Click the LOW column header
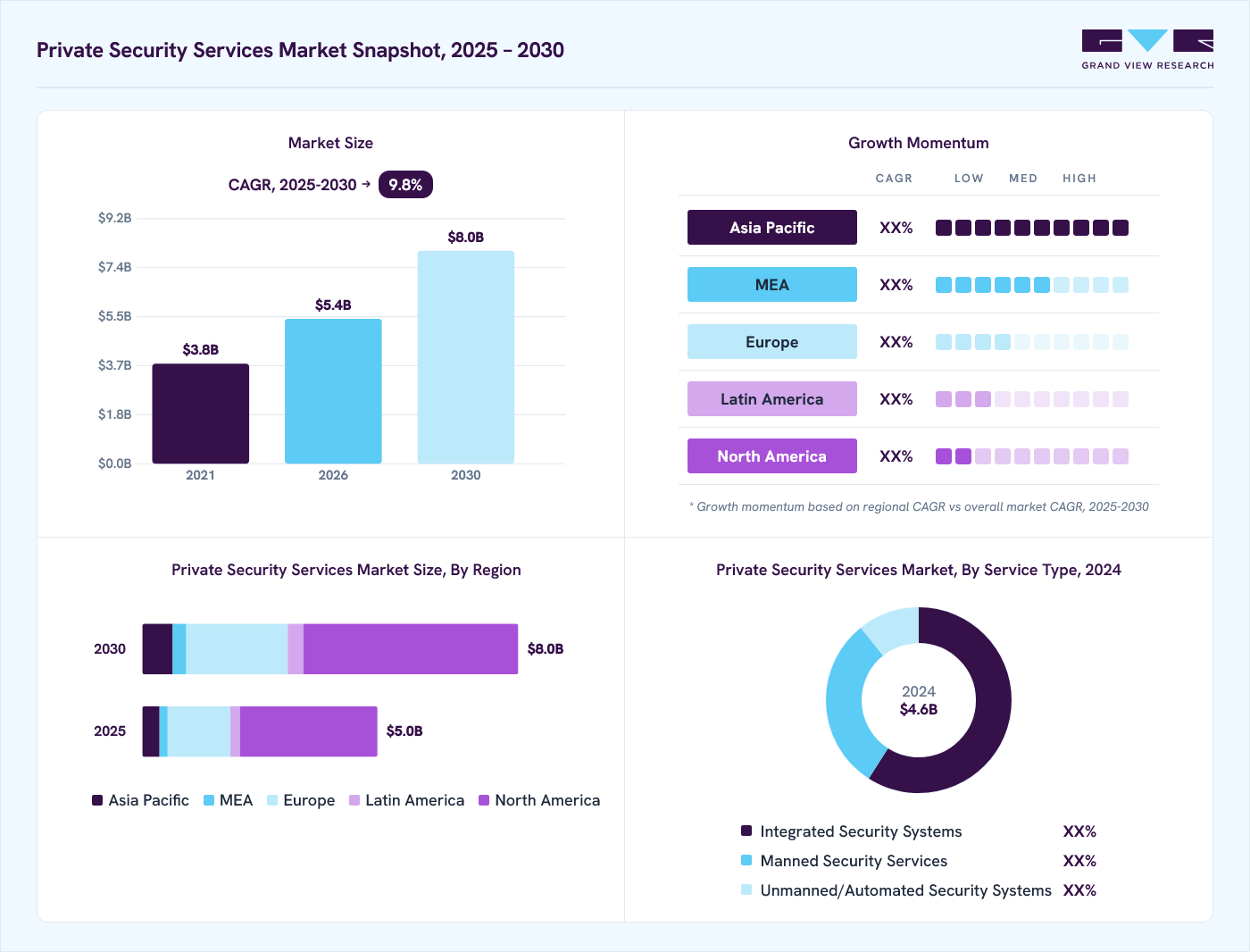Screen dimensions: 1250x952 click(969, 179)
